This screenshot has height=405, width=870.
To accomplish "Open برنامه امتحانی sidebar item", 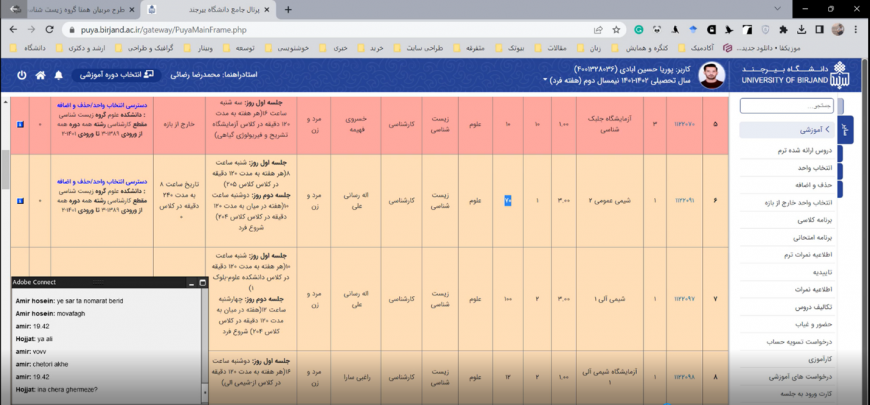I will point(813,237).
